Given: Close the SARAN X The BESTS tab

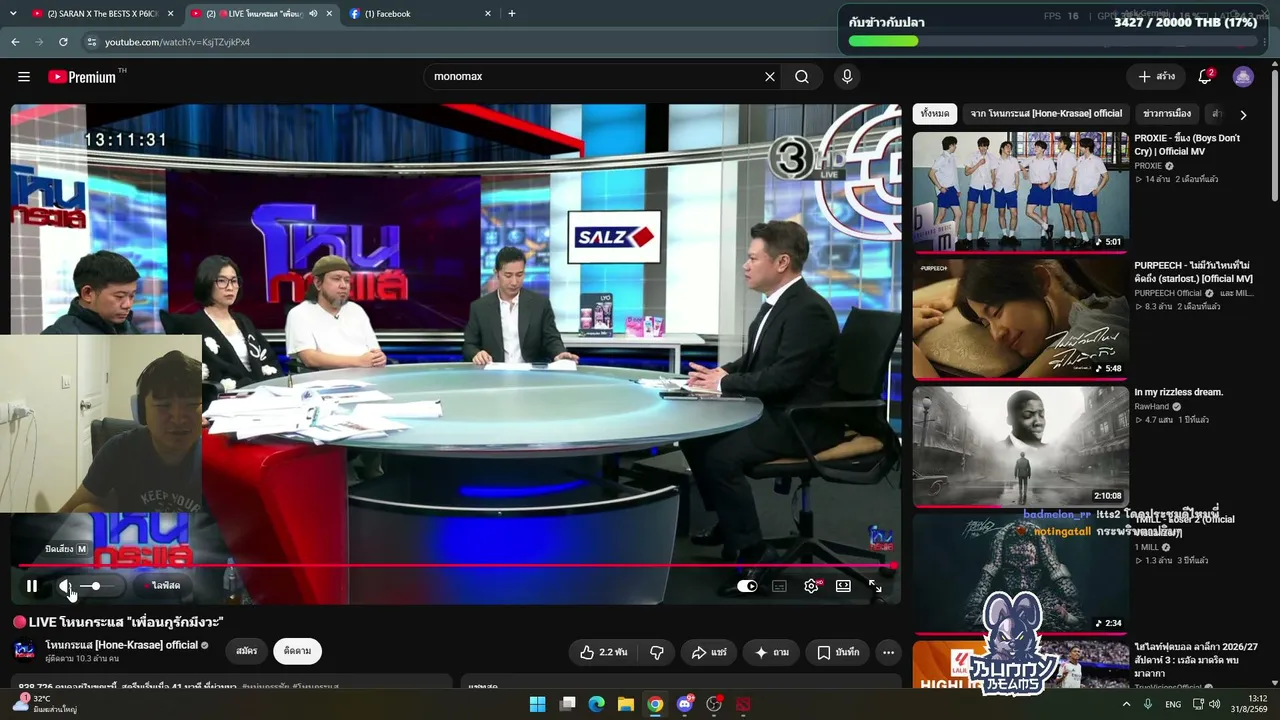Looking at the screenshot, I should (x=171, y=14).
